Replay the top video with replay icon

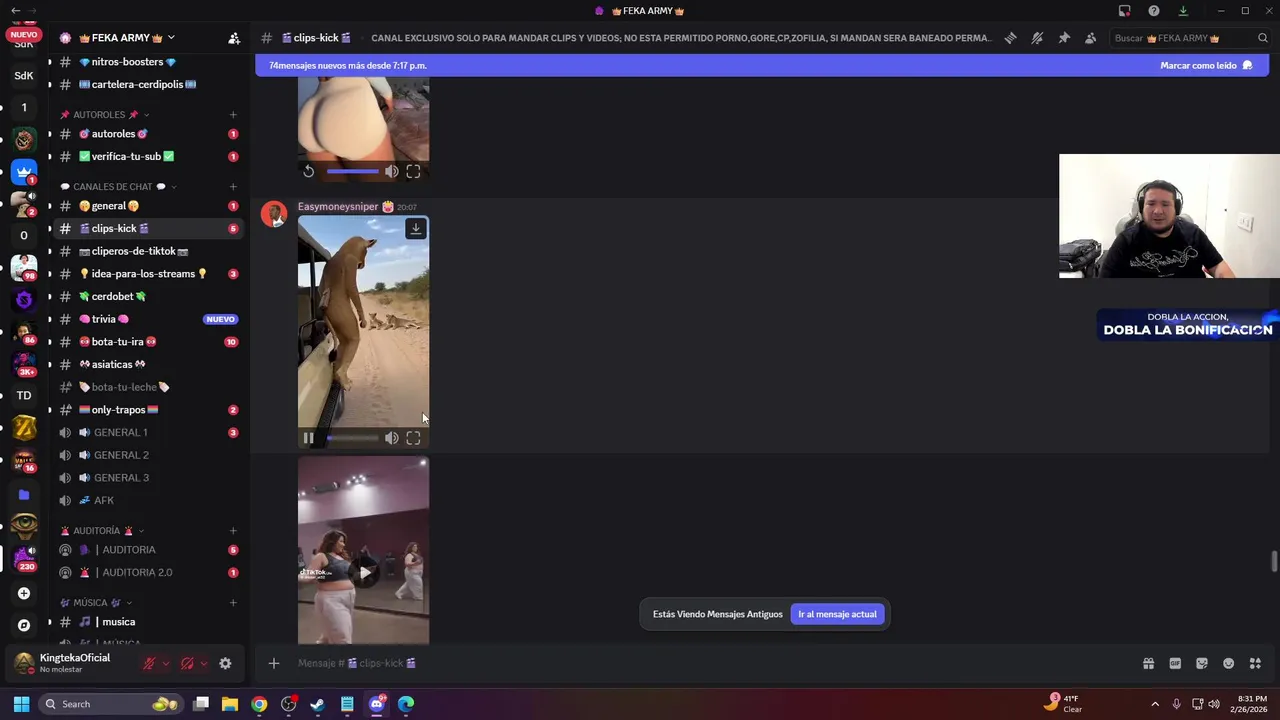pos(308,171)
